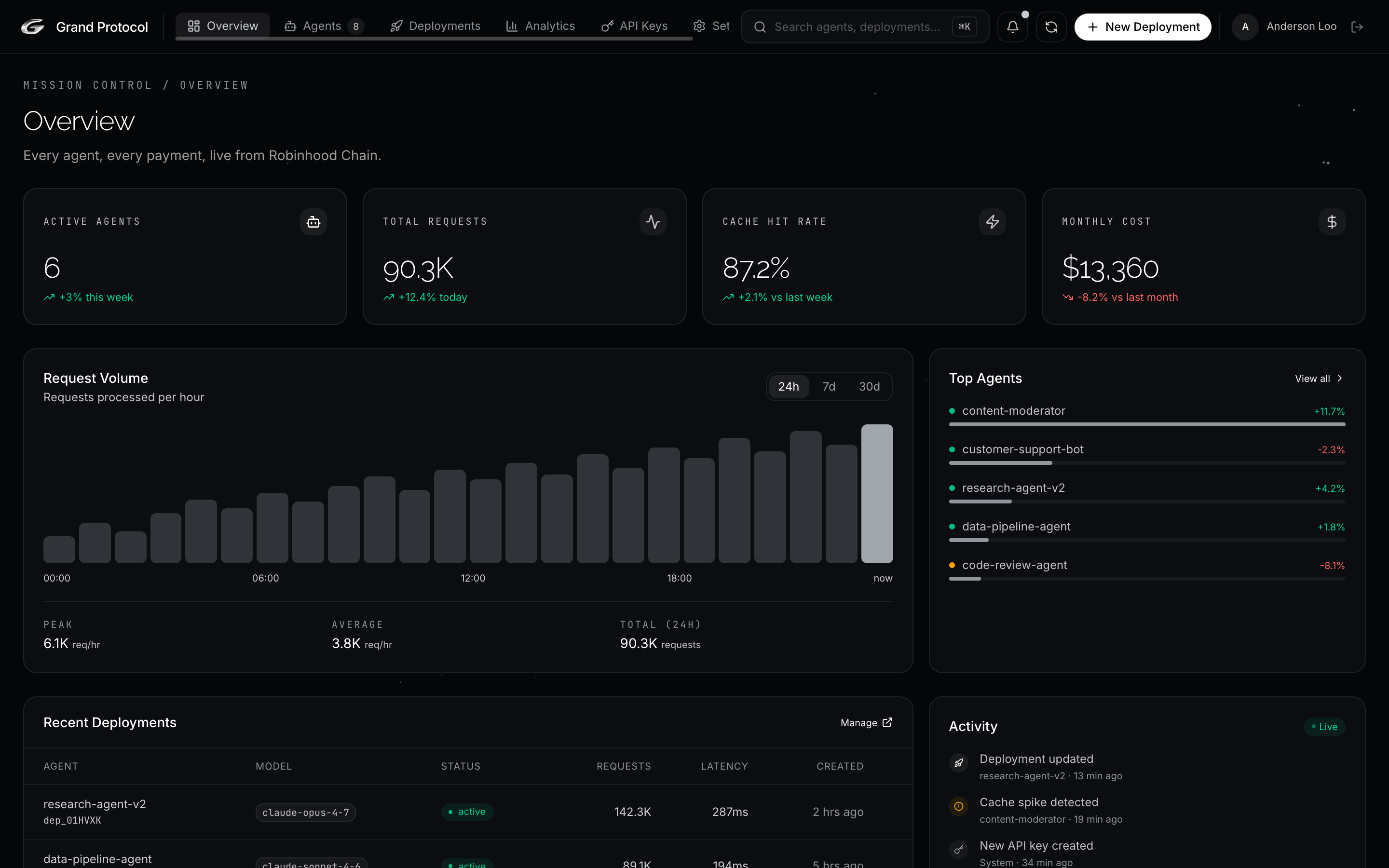Click the New Deployment button
The image size is (1389, 868).
pos(1143,27)
